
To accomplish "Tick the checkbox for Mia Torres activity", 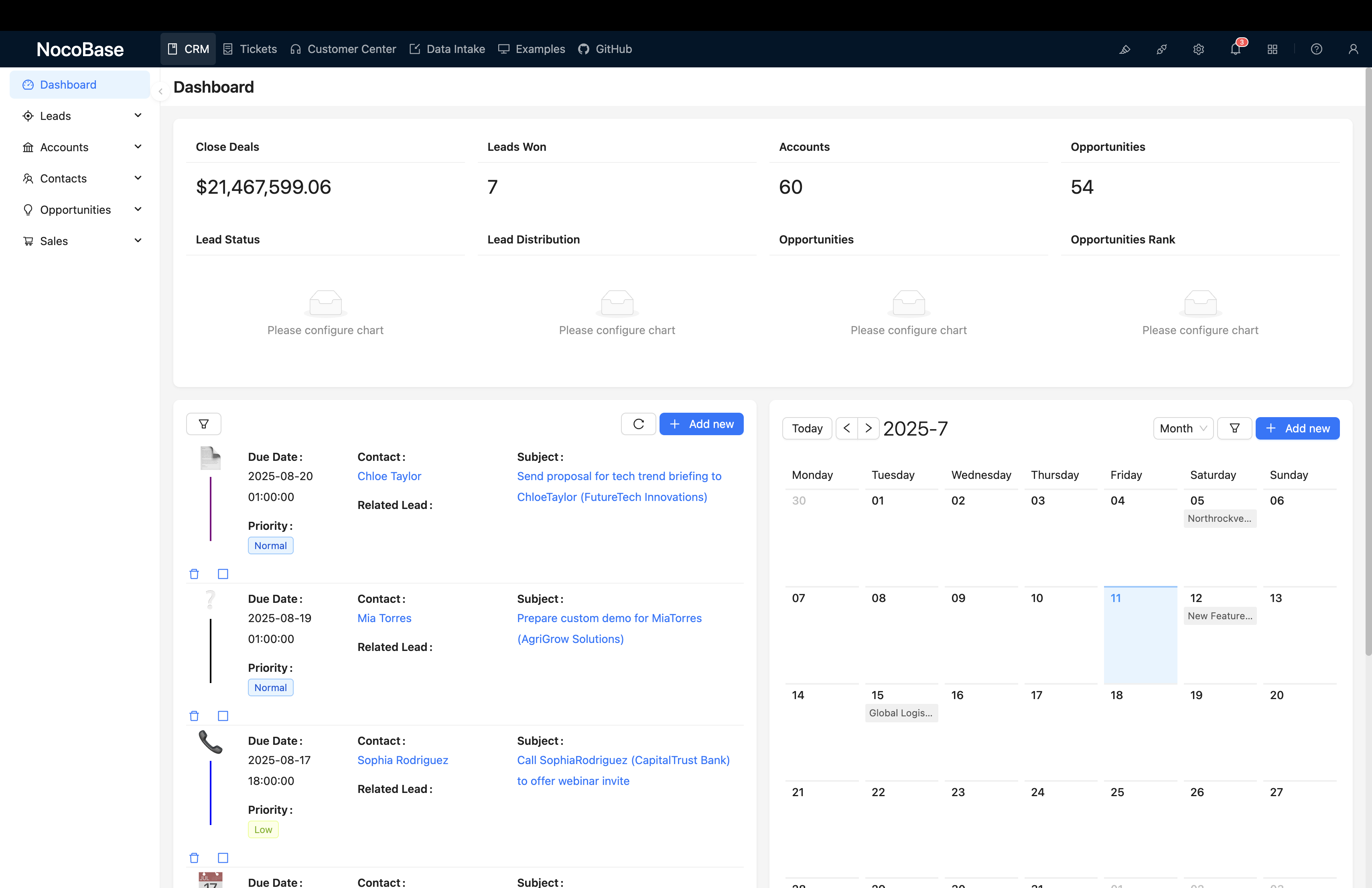I will click(223, 716).
